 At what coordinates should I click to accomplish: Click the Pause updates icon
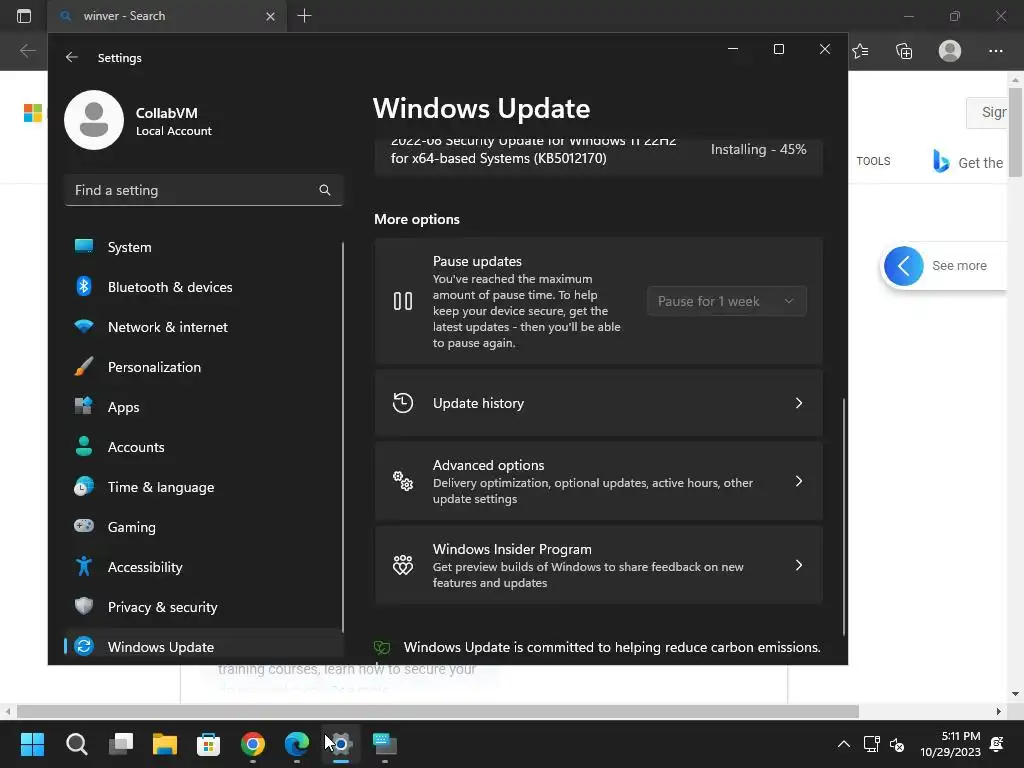tap(403, 301)
